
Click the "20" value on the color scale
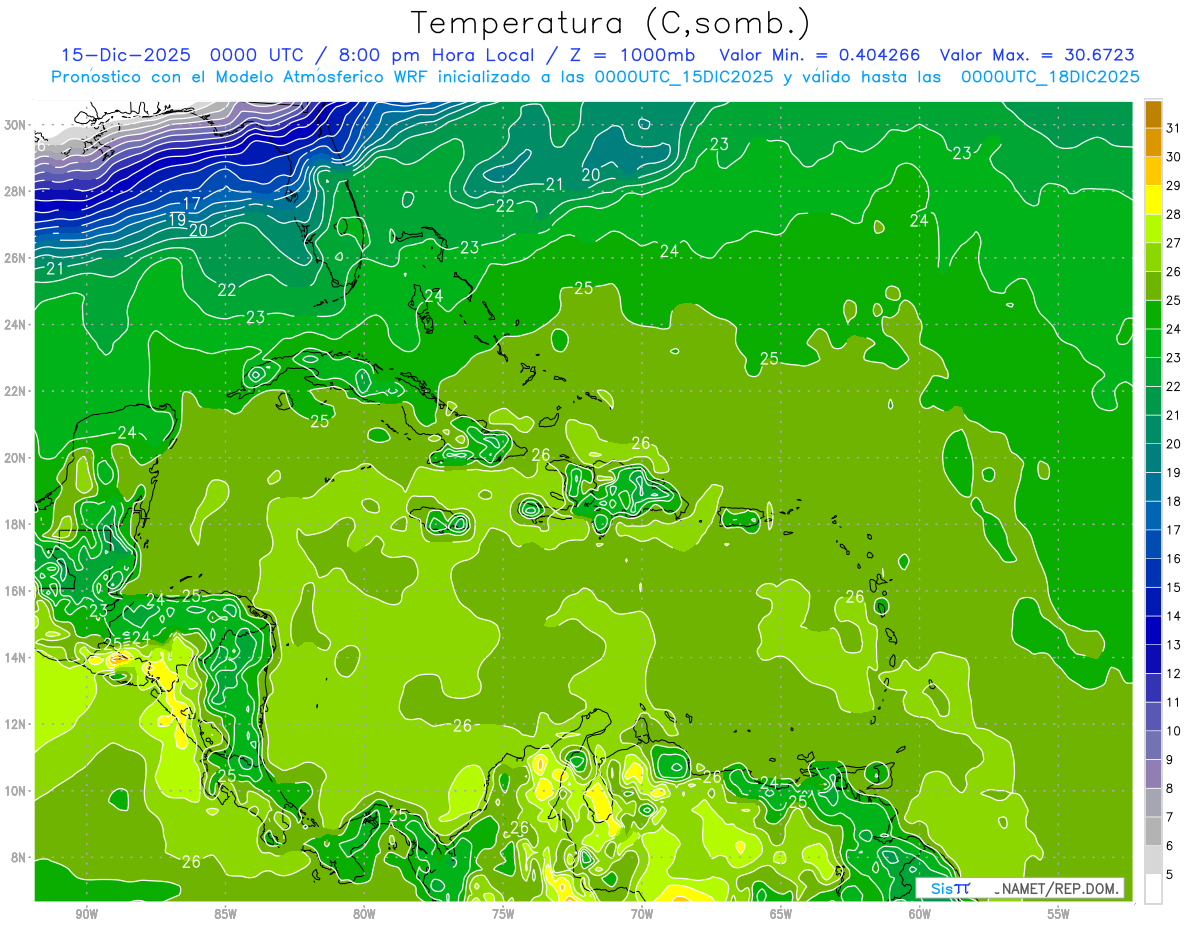point(1174,444)
